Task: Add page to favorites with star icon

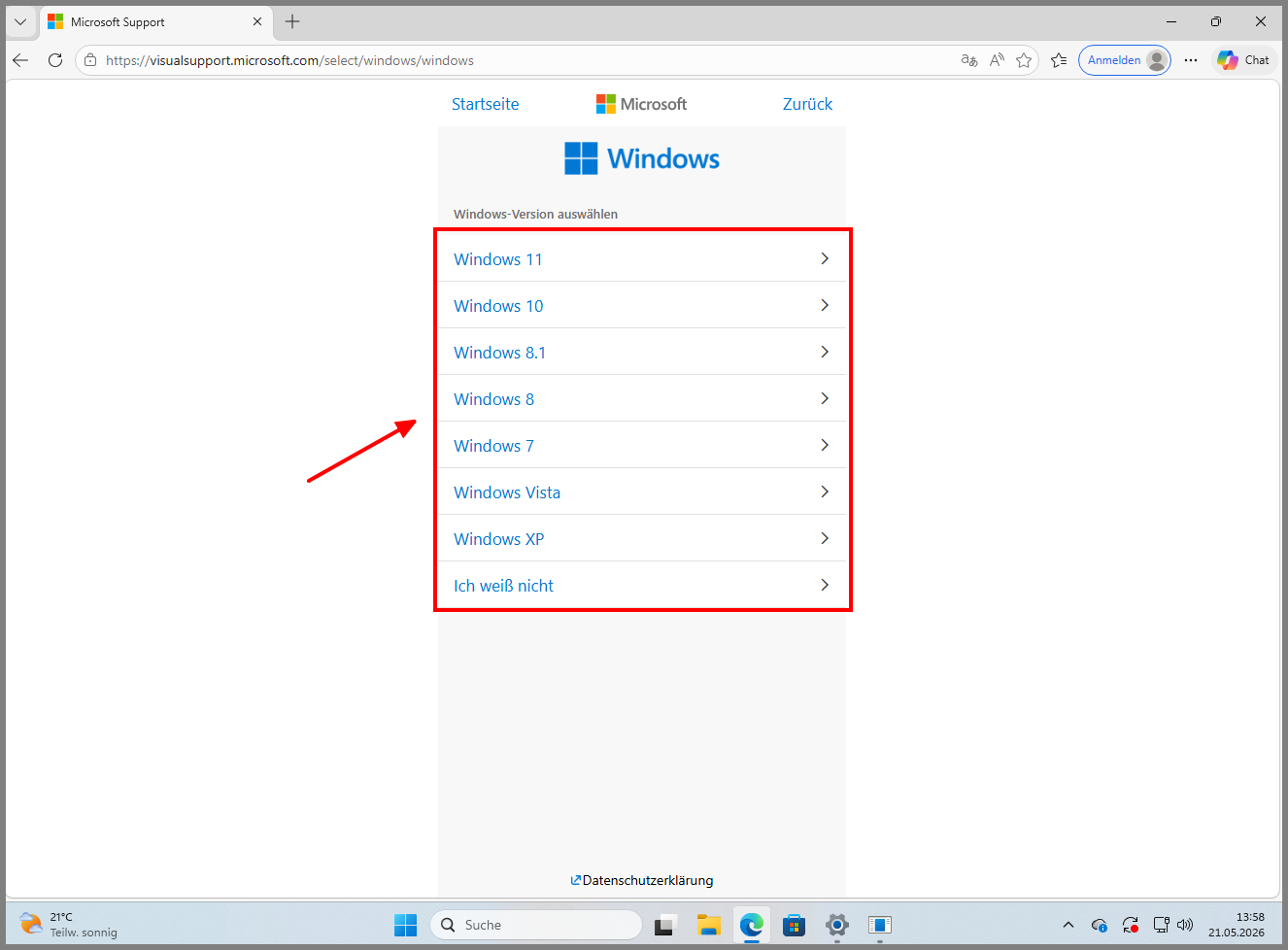Action: click(x=1024, y=60)
